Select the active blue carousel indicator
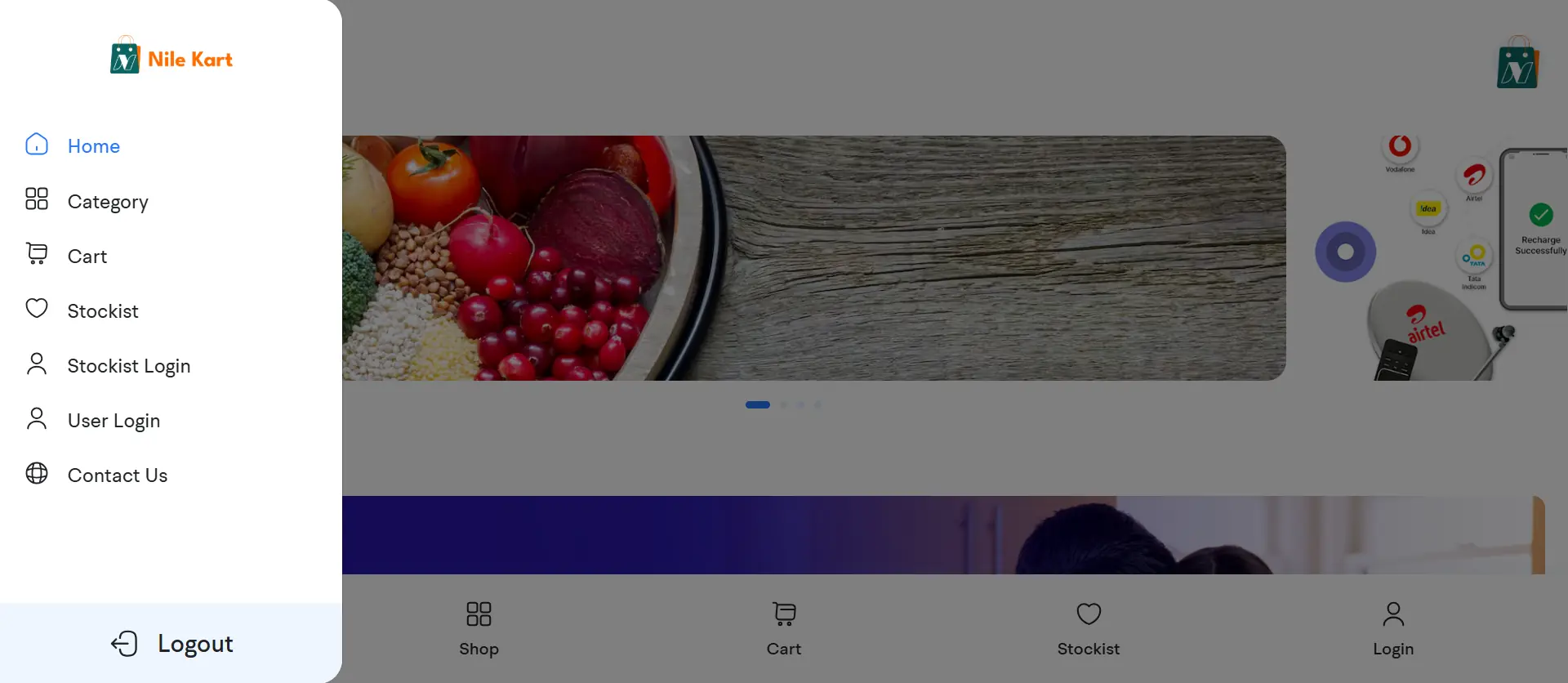This screenshot has height=683, width=1568. click(758, 404)
